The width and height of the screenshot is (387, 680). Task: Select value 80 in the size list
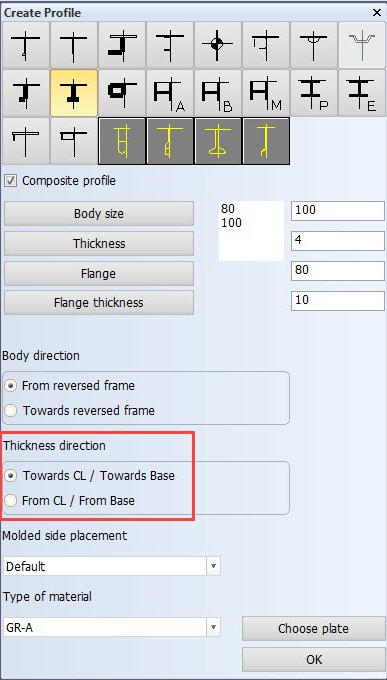pos(228,209)
